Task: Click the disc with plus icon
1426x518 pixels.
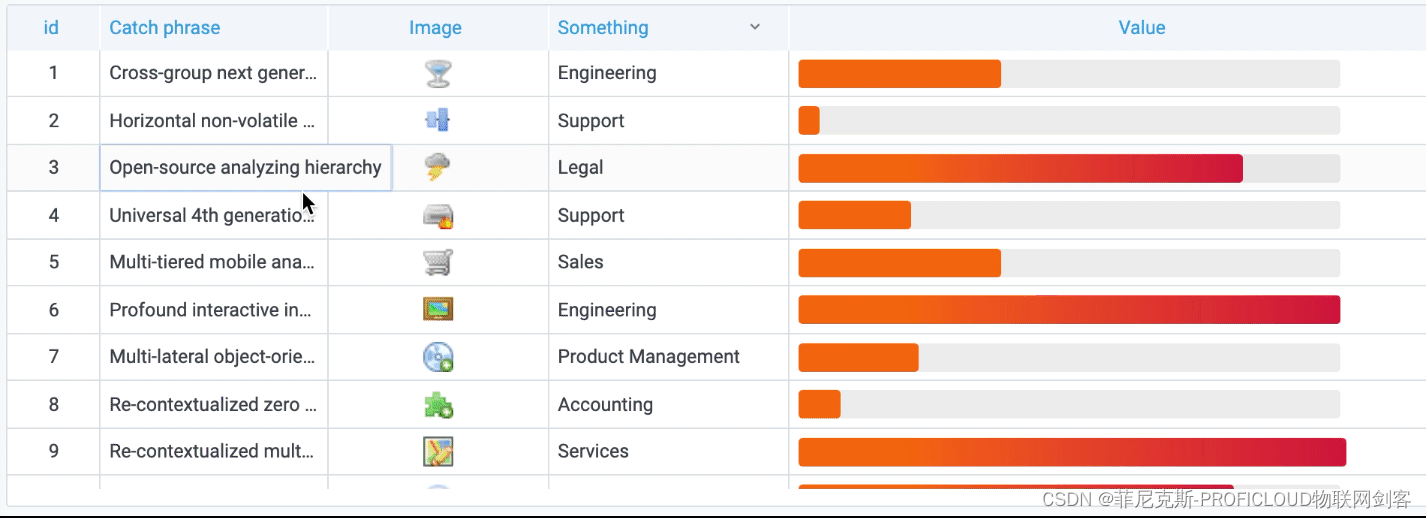Action: [438, 357]
